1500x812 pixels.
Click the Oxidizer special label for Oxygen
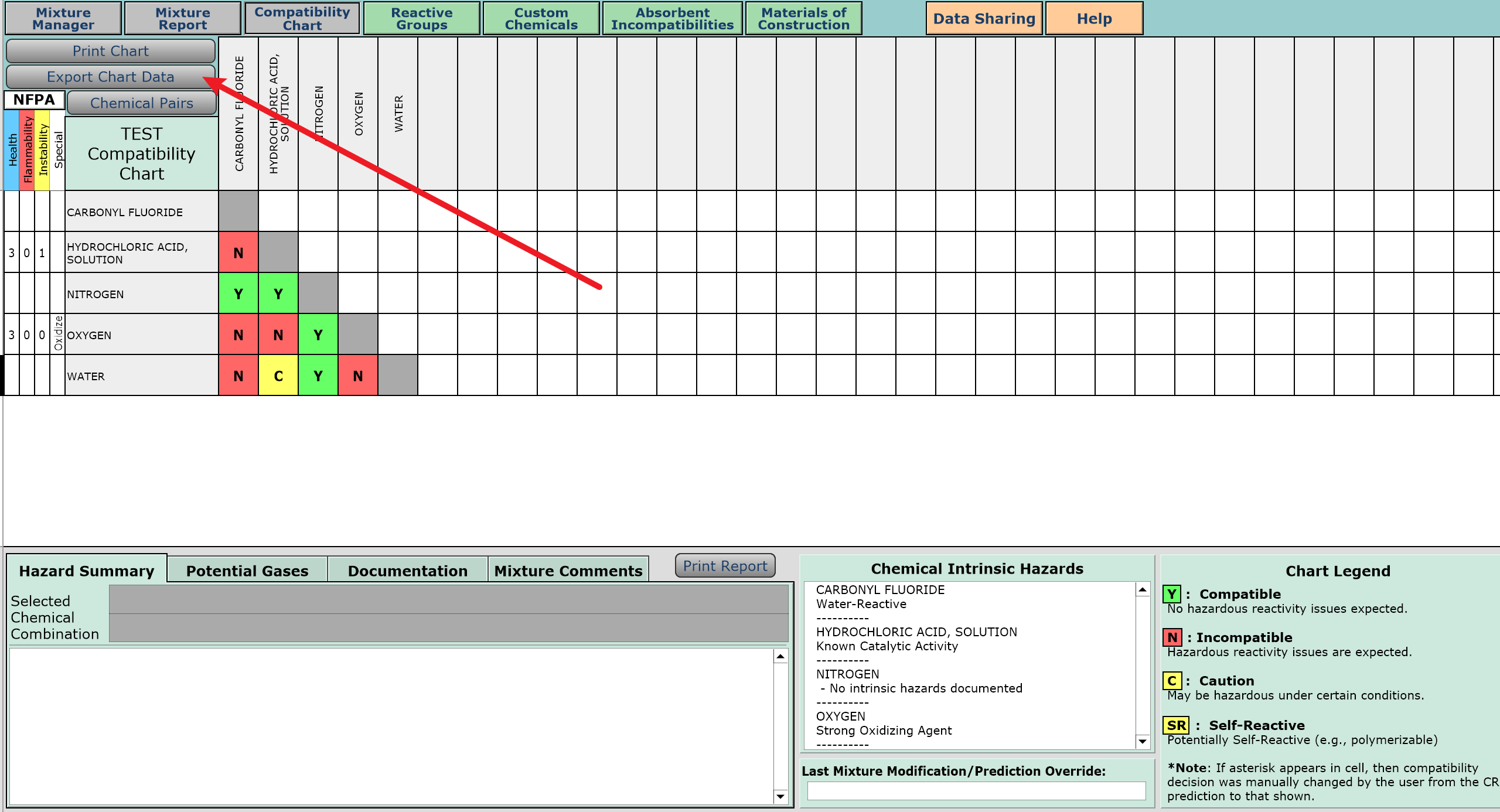57,334
